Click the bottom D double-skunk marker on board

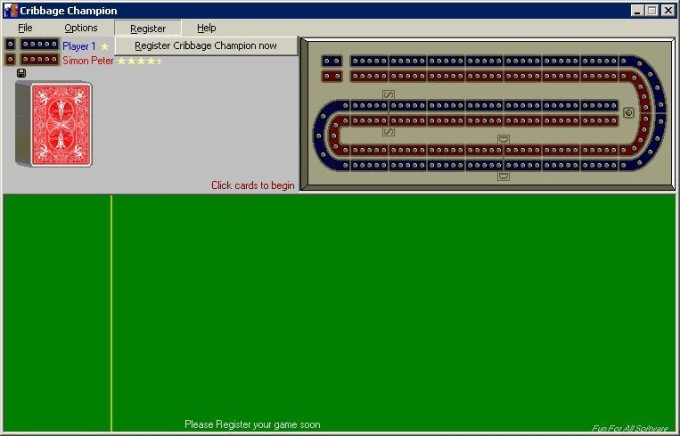[503, 176]
